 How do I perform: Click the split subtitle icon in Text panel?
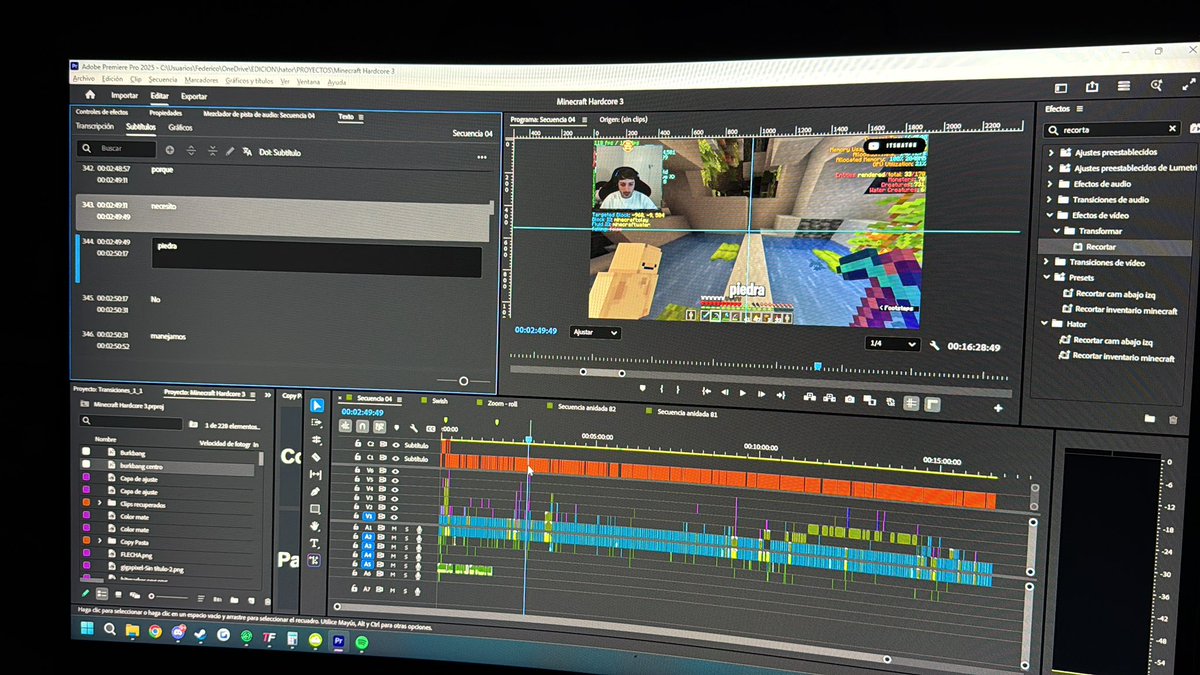tap(191, 150)
